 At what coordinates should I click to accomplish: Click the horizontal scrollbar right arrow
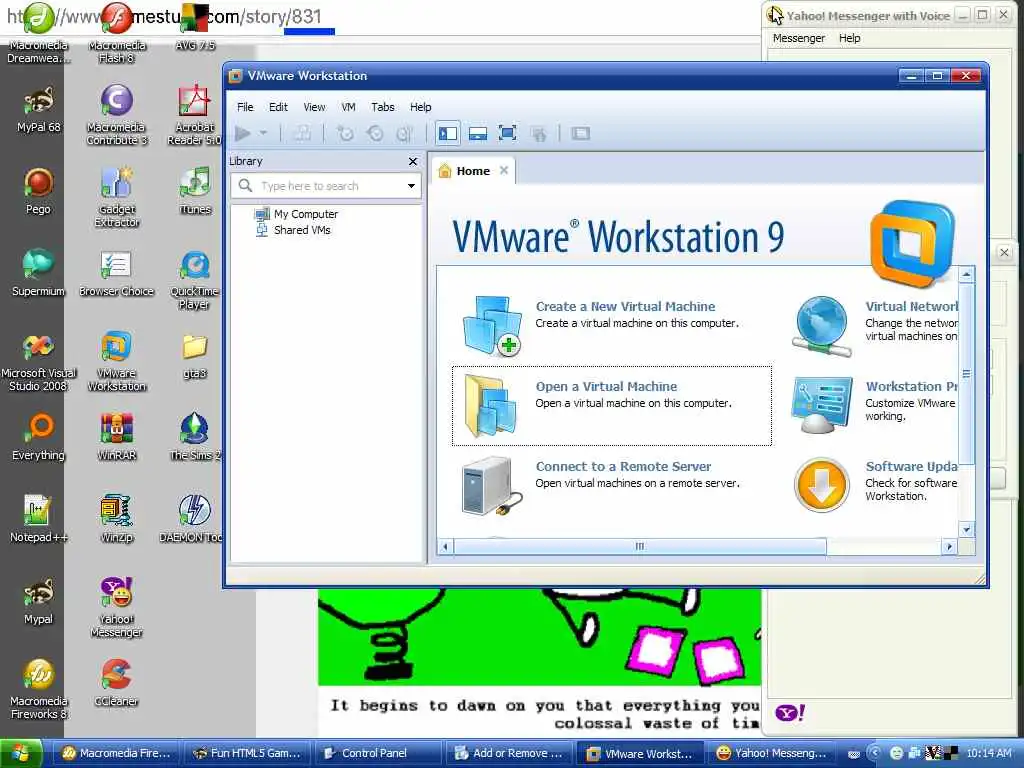point(950,547)
